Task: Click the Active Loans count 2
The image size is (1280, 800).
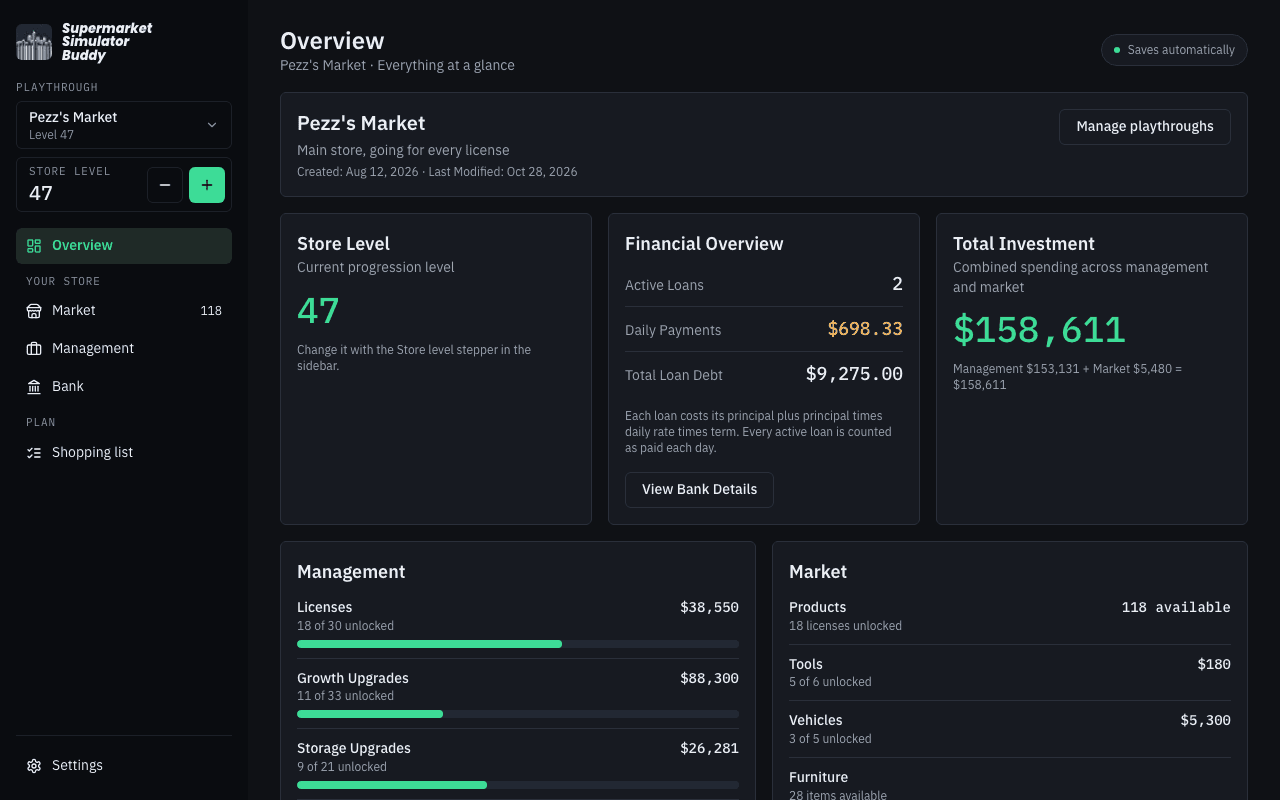Action: click(897, 284)
